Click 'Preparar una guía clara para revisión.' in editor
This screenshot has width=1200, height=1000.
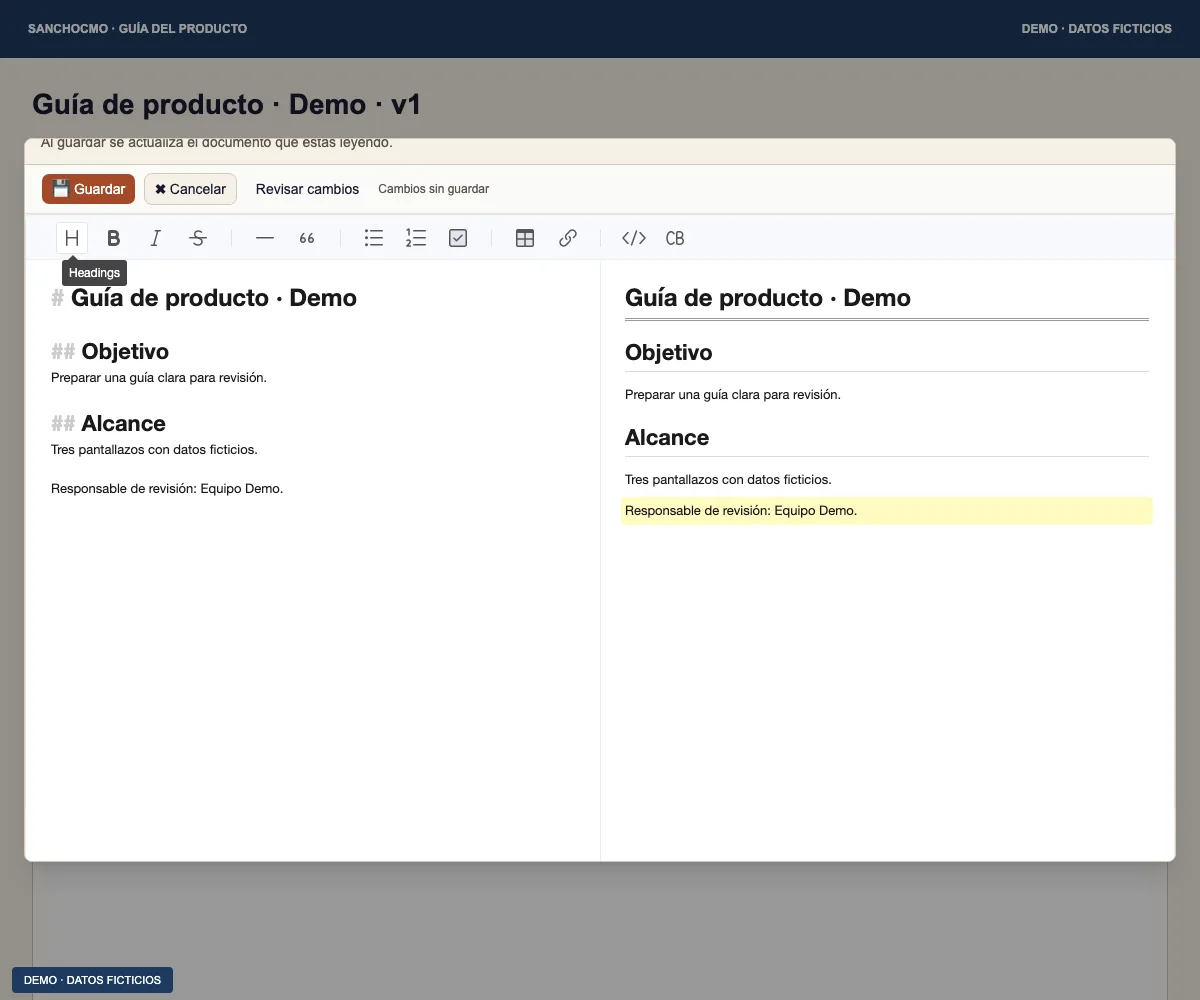pos(159,378)
